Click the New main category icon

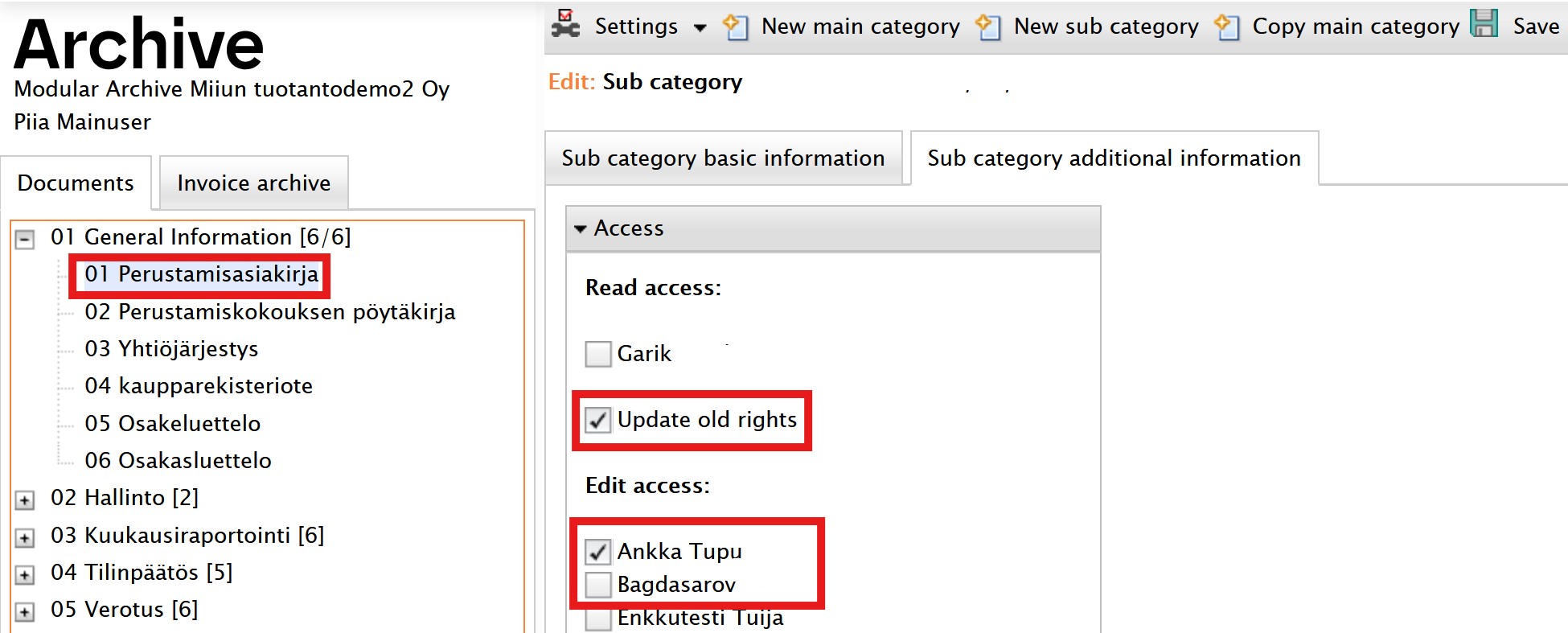[735, 27]
